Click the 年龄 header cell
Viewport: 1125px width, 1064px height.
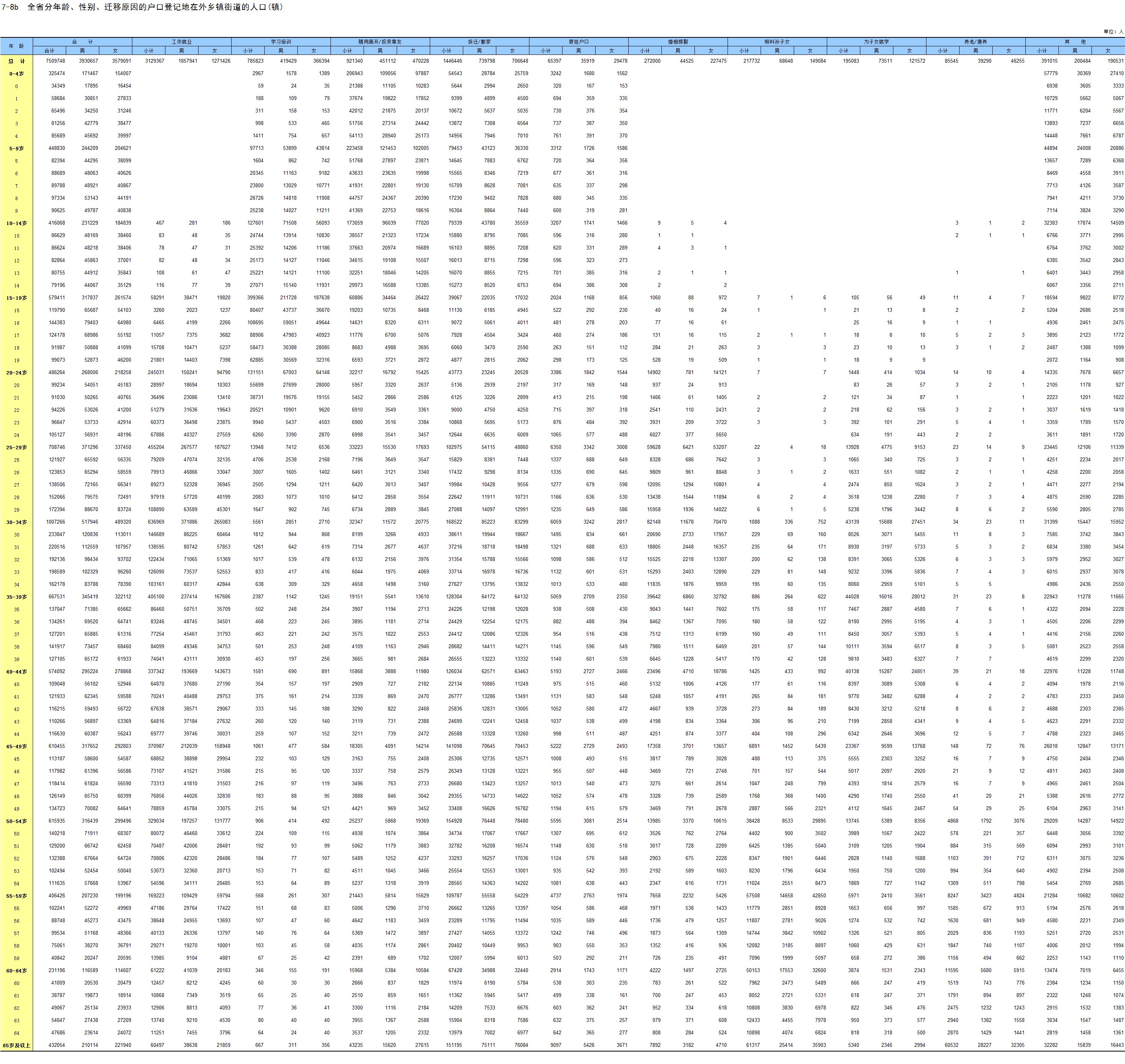16,46
